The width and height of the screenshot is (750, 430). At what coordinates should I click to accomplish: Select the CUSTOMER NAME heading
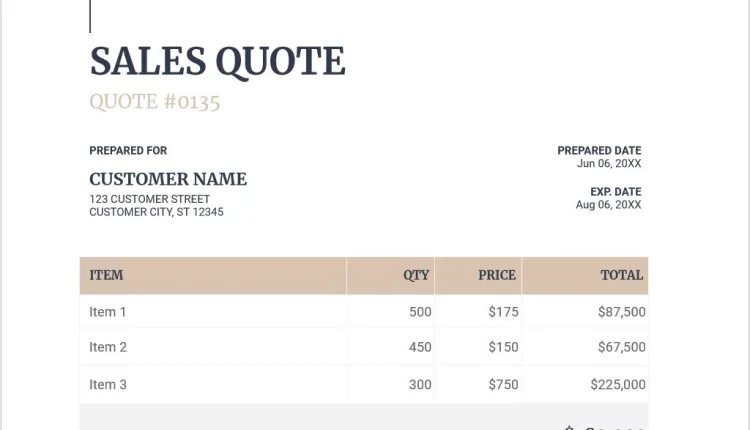(x=168, y=179)
